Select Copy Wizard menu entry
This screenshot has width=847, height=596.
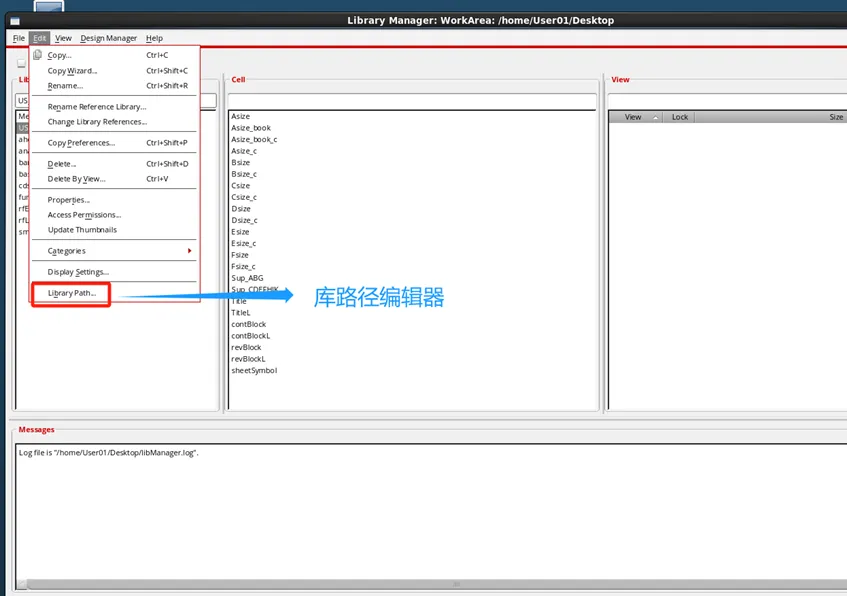(72, 71)
